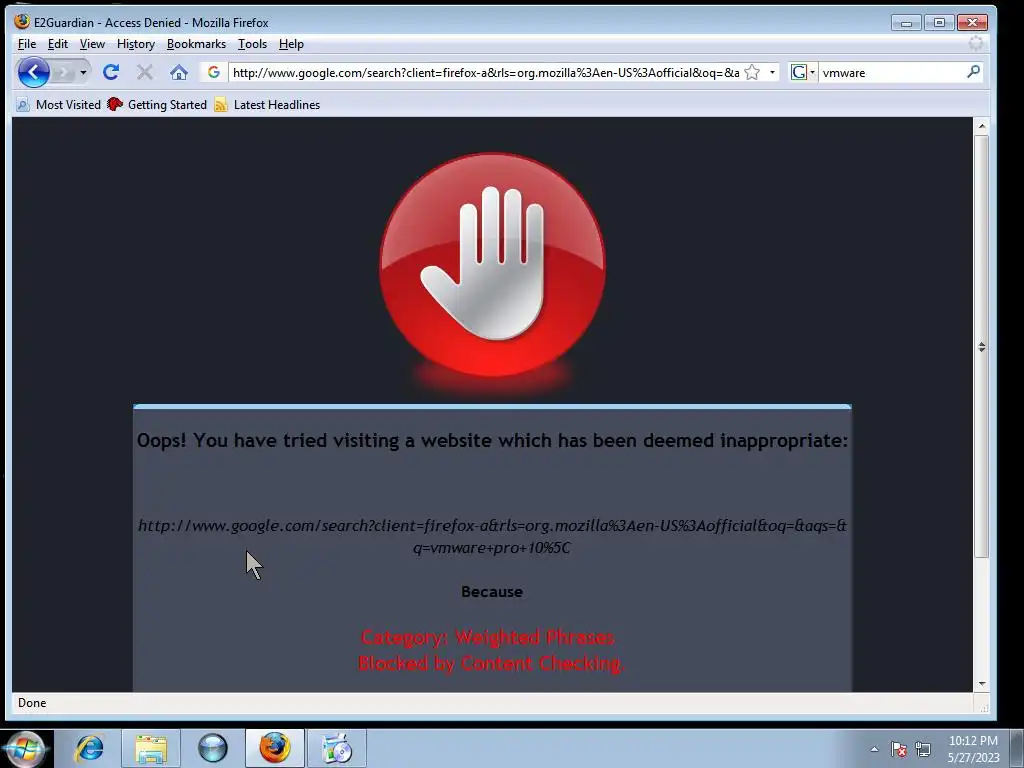The height and width of the screenshot is (768, 1024).
Task: Close the Firefox window
Action: pyautogui.click(x=972, y=23)
